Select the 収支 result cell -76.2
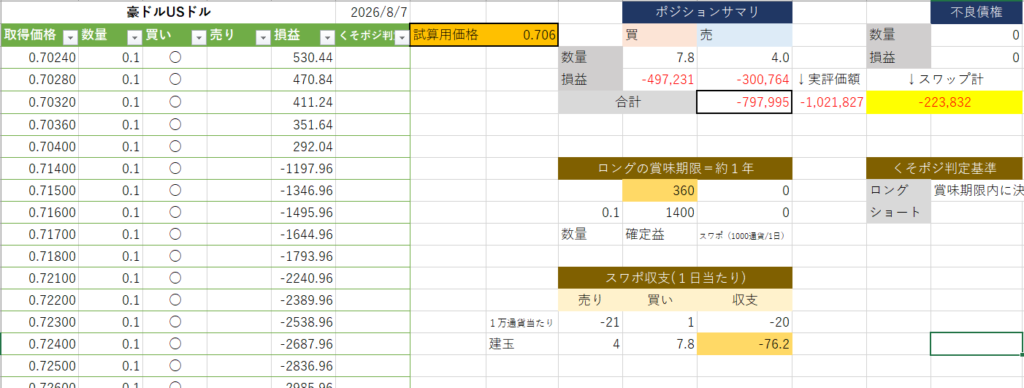The height and width of the screenshot is (388, 1024). click(744, 344)
